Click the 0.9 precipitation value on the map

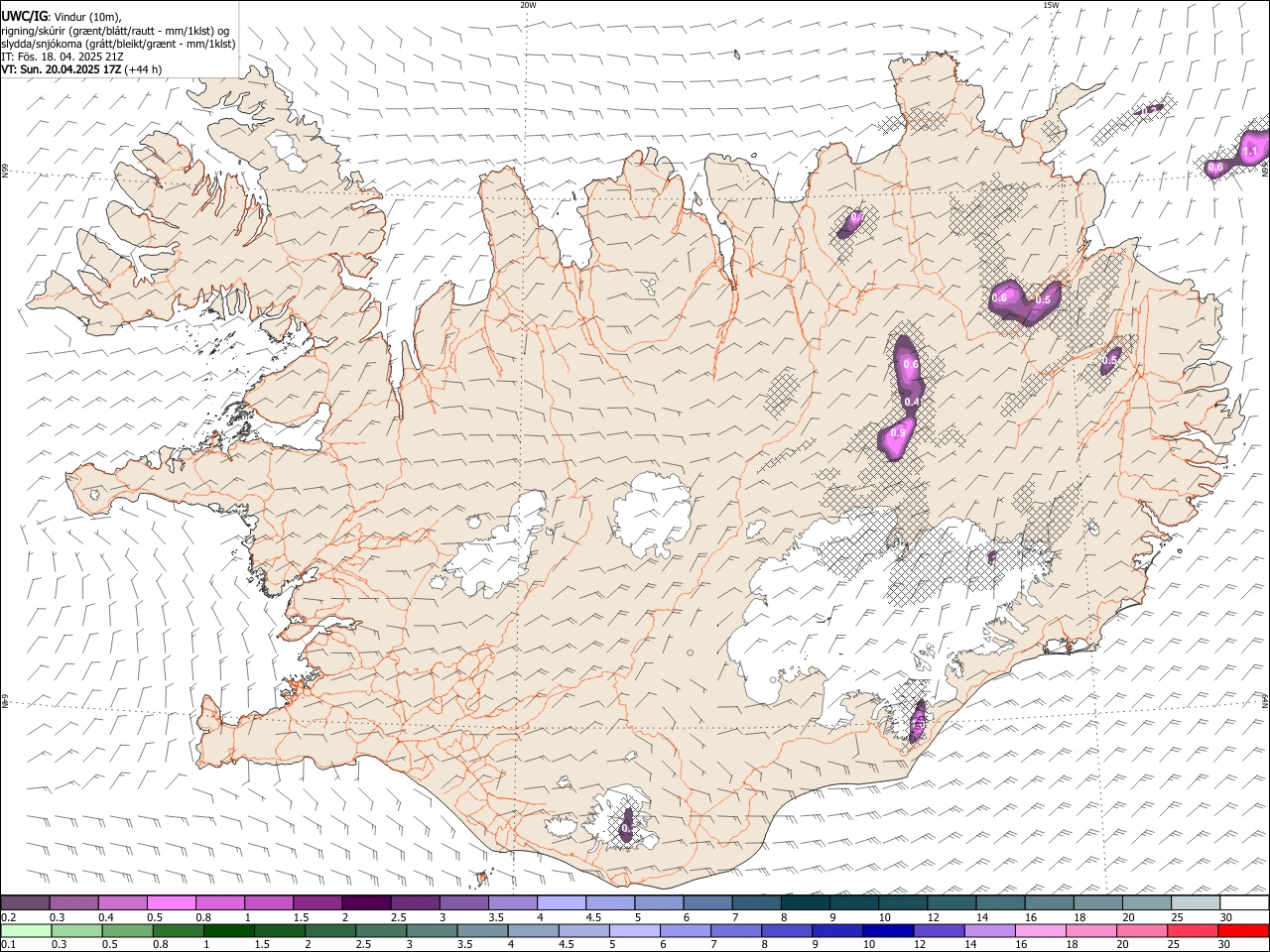tap(898, 433)
